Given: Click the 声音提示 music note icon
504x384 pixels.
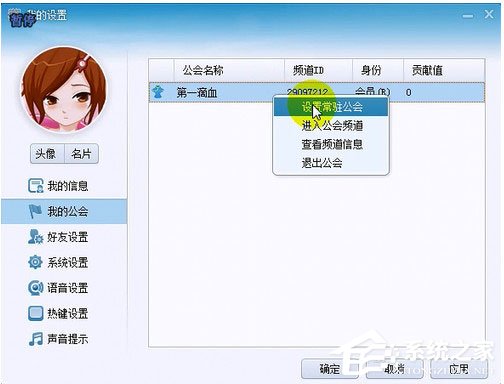Looking at the screenshot, I should click(x=35, y=339).
